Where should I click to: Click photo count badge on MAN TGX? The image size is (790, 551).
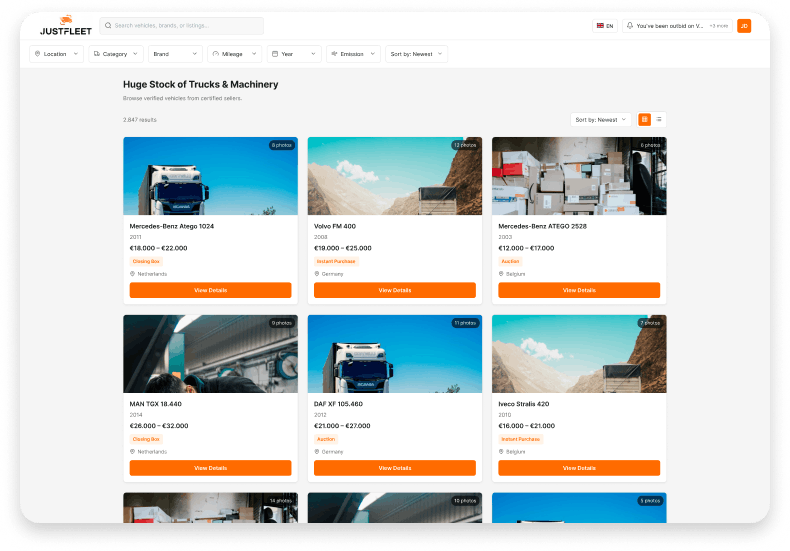[282, 323]
